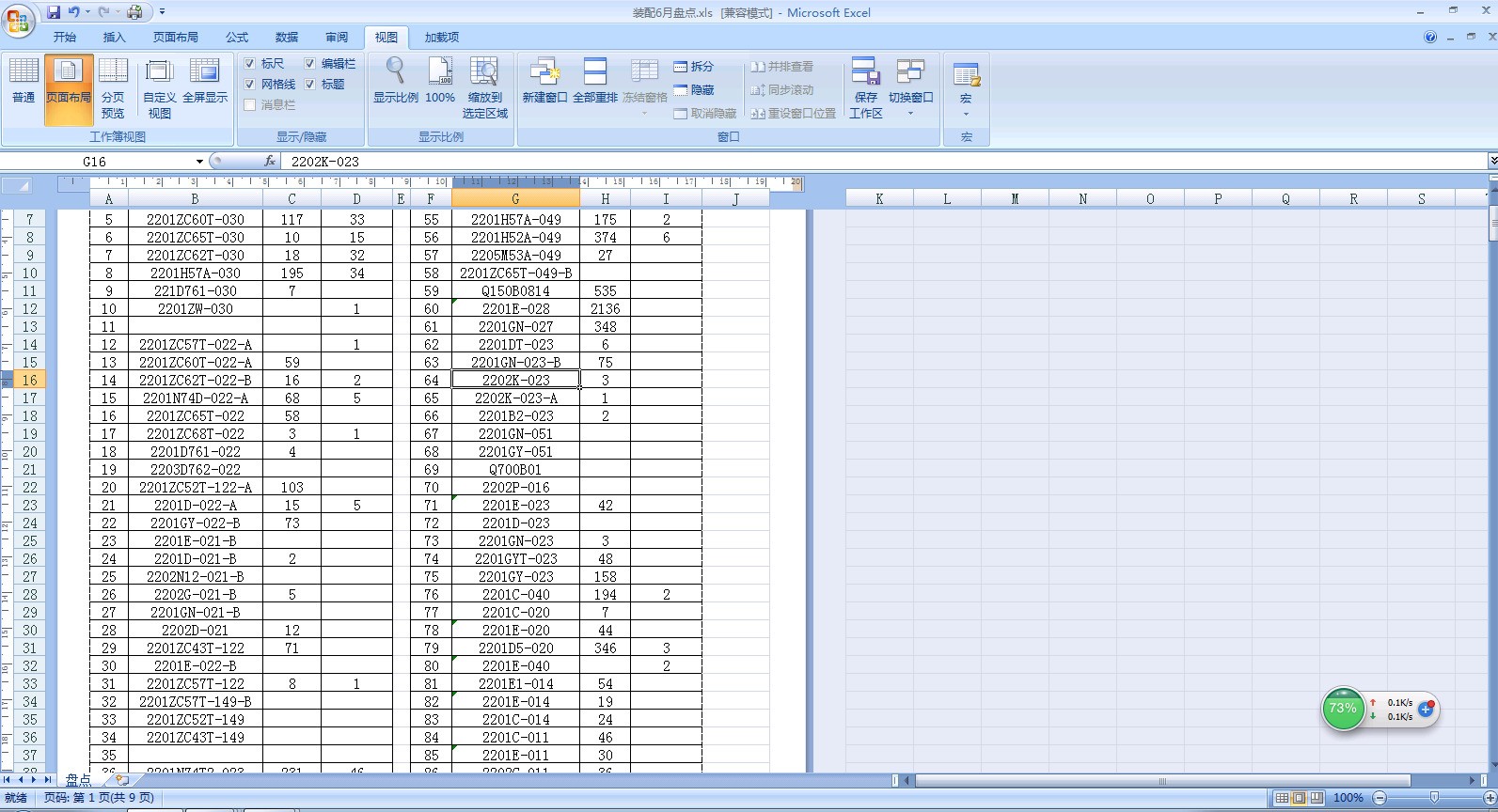This screenshot has height=812, width=1498.
Task: Click the Excel Help question mark icon
Action: click(1430, 38)
